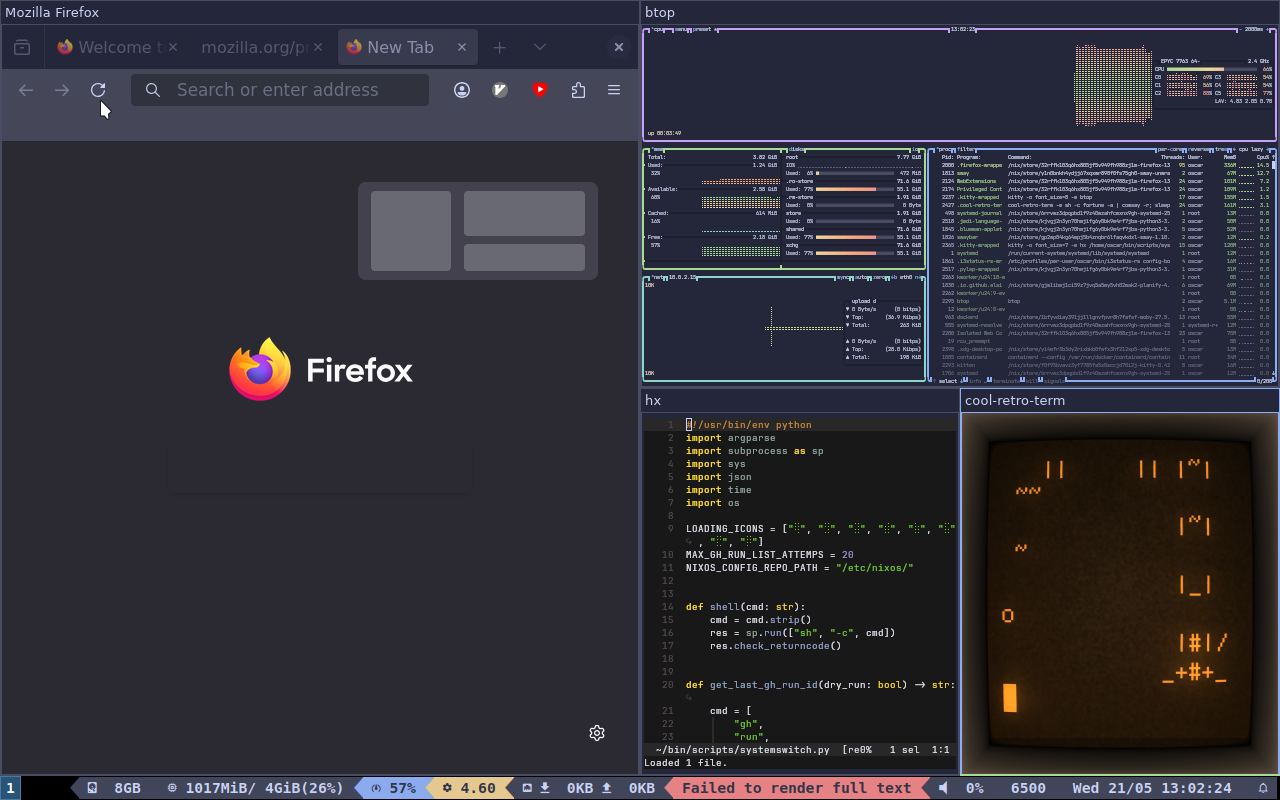The width and height of the screenshot is (1280, 800).
Task: Click the 8GB disk reading
Action: pos(127,788)
